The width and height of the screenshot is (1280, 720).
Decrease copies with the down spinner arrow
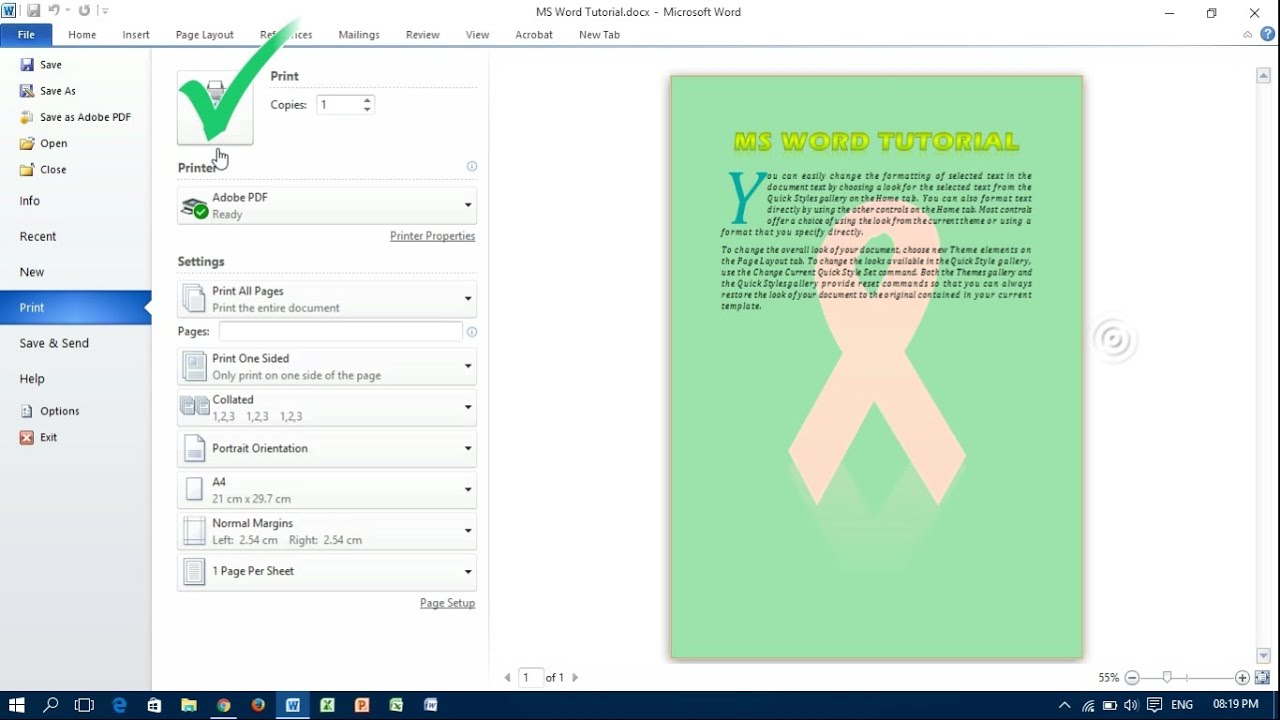pos(368,109)
